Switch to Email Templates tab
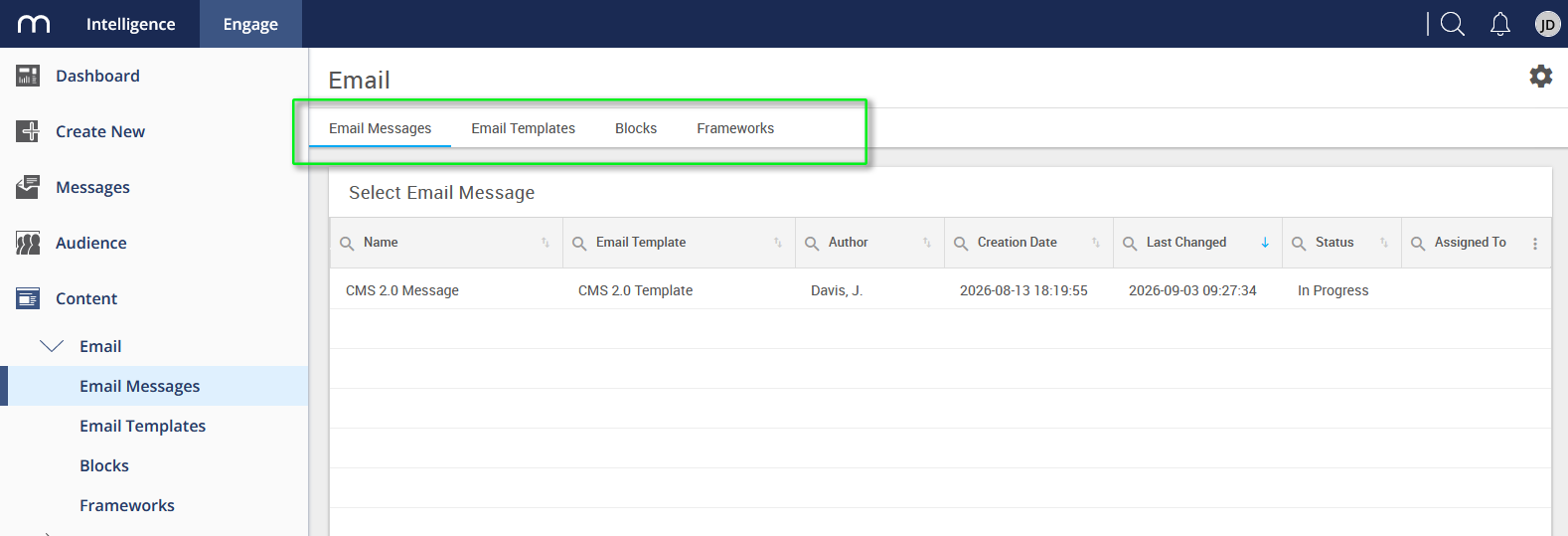 click(x=523, y=128)
